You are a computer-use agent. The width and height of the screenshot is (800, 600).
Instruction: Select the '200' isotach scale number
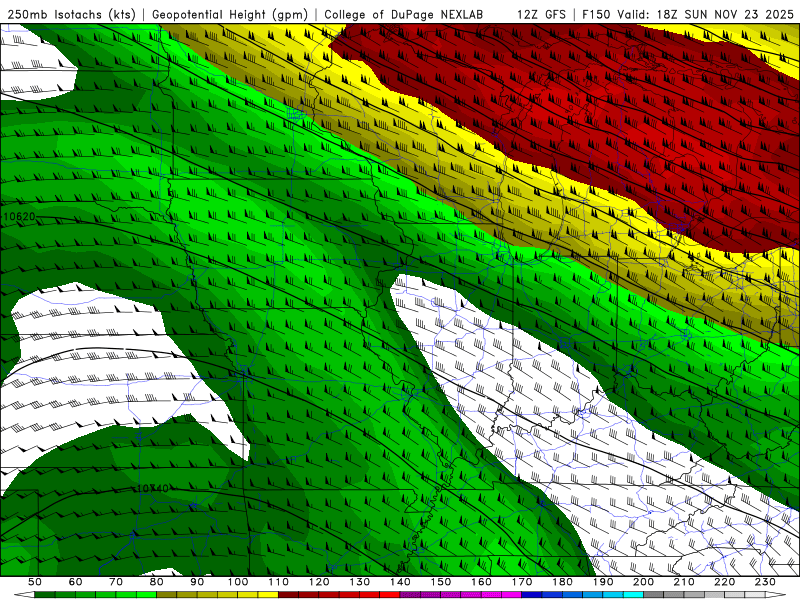(x=644, y=582)
